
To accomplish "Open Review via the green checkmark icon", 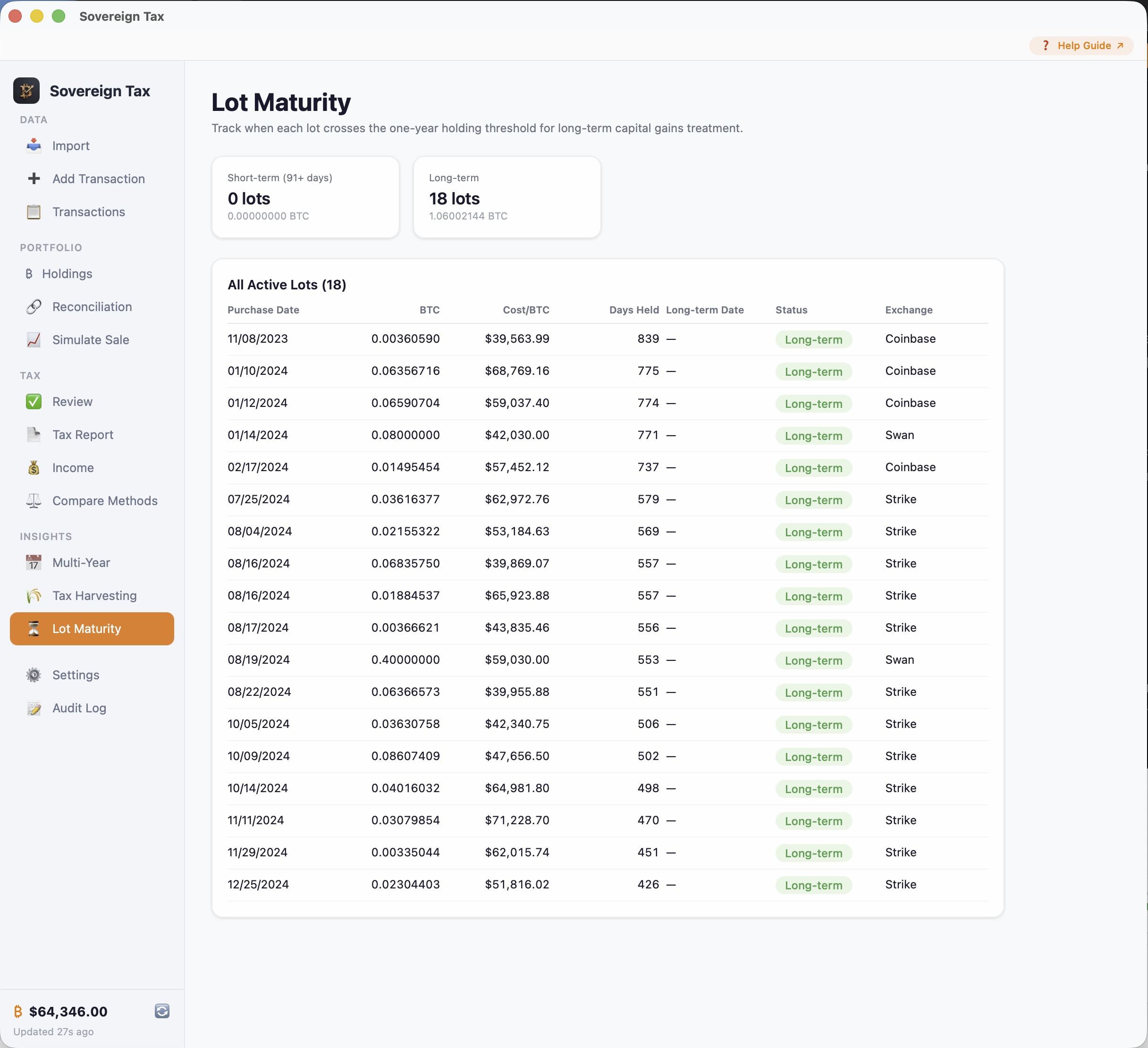I will click(34, 402).
